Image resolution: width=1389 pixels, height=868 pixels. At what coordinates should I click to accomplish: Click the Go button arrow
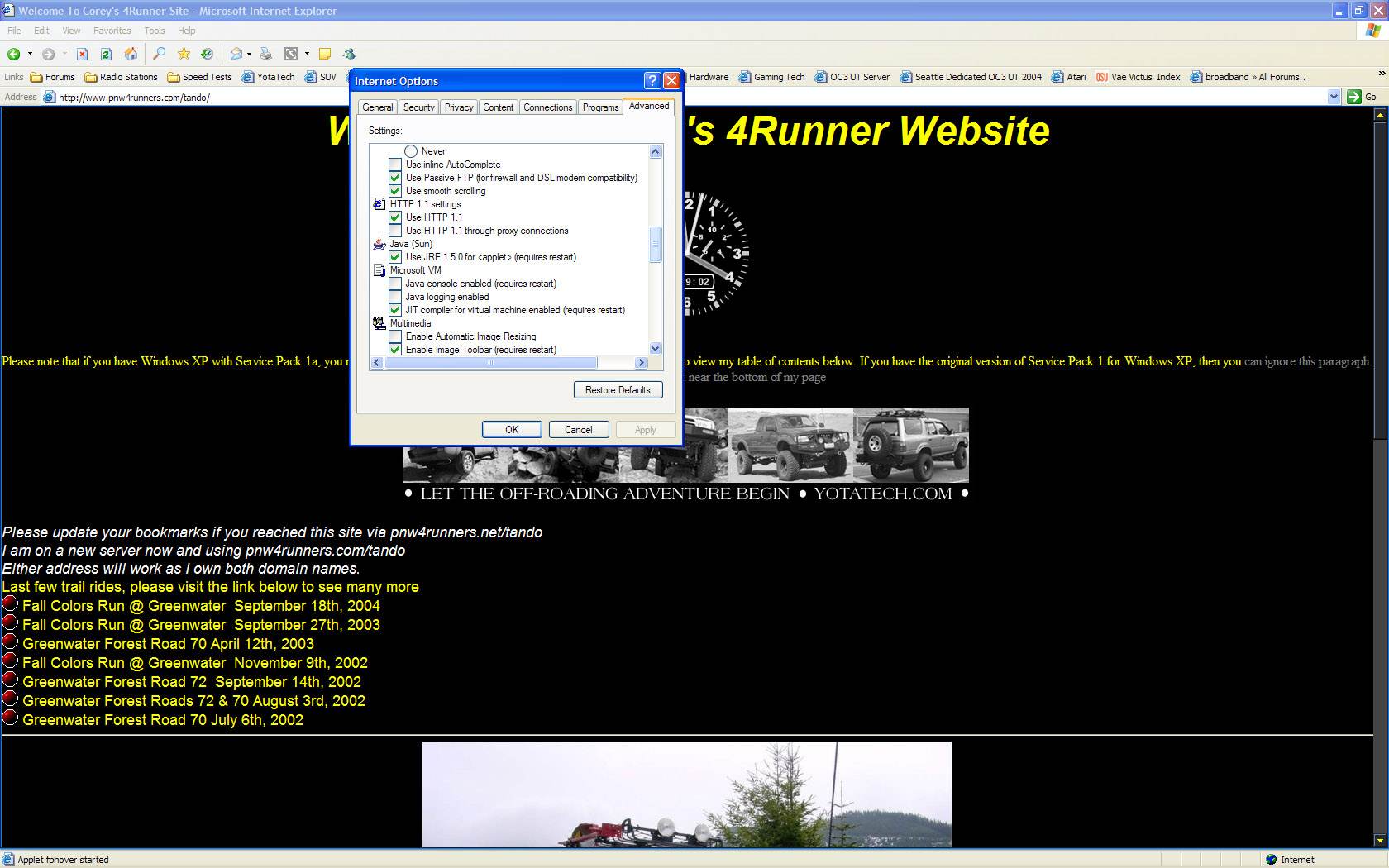coord(1362,97)
